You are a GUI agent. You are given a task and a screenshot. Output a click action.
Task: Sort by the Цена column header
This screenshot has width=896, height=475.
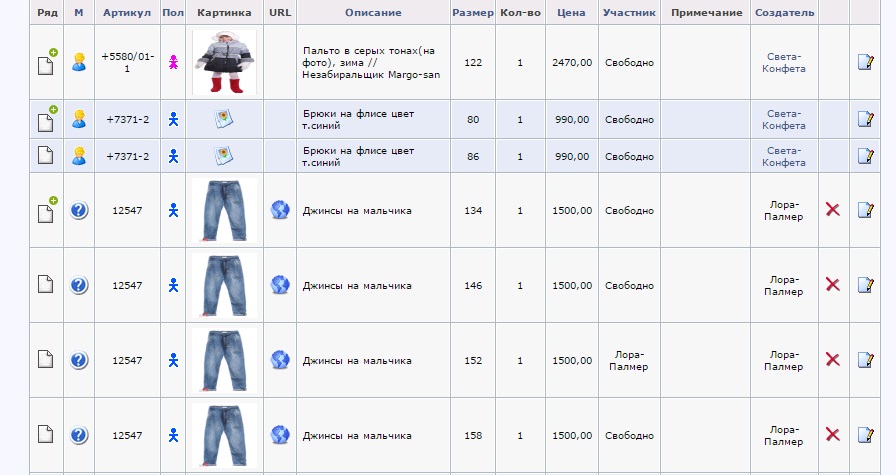point(571,13)
